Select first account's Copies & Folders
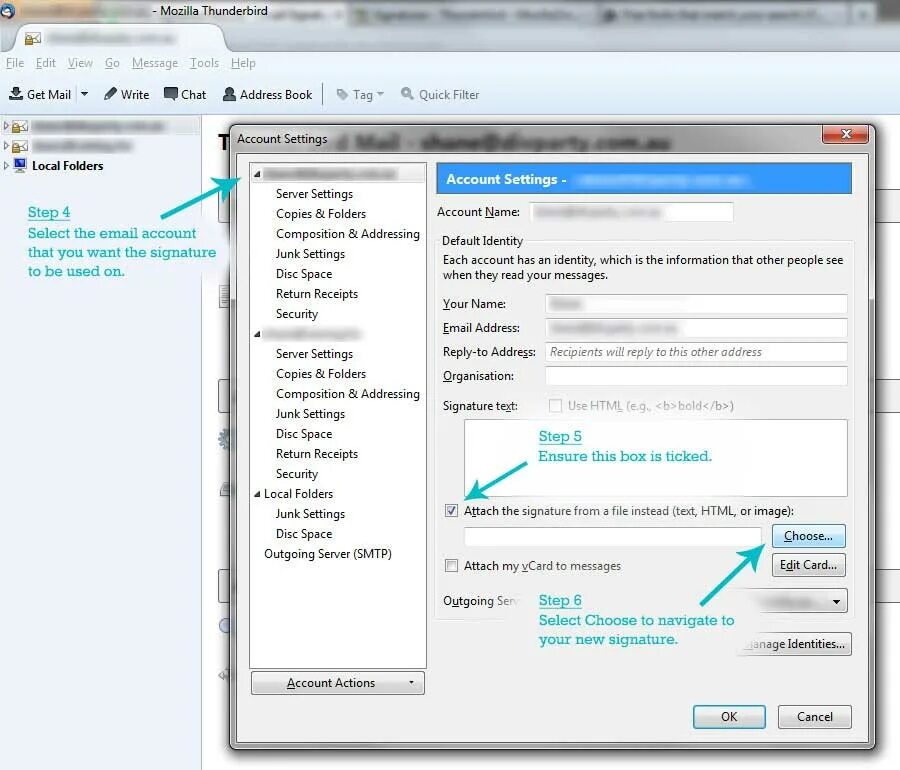 [321, 213]
